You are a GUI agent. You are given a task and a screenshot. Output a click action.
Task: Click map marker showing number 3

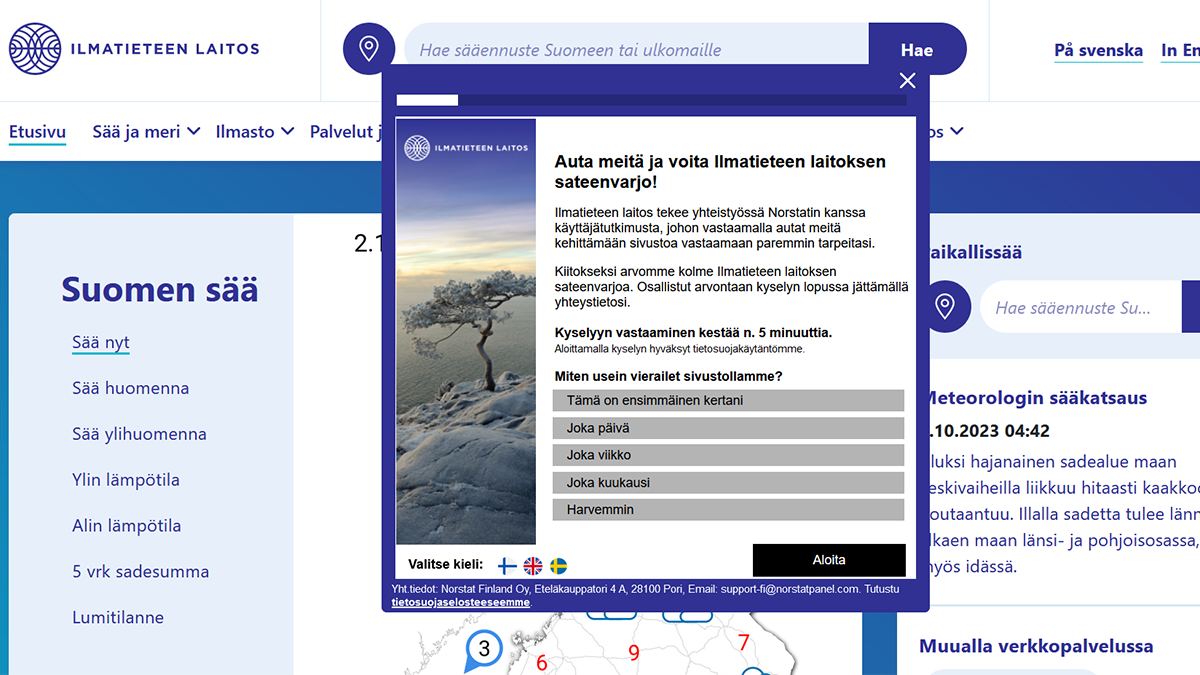tap(484, 648)
